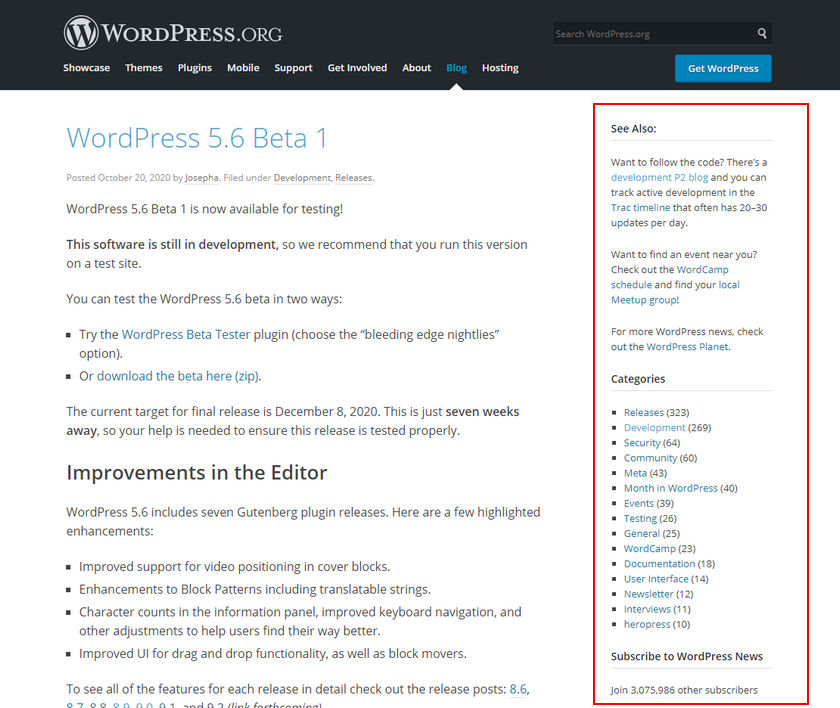Click "This software is still in development" text
840x708 pixels.
tap(172, 244)
